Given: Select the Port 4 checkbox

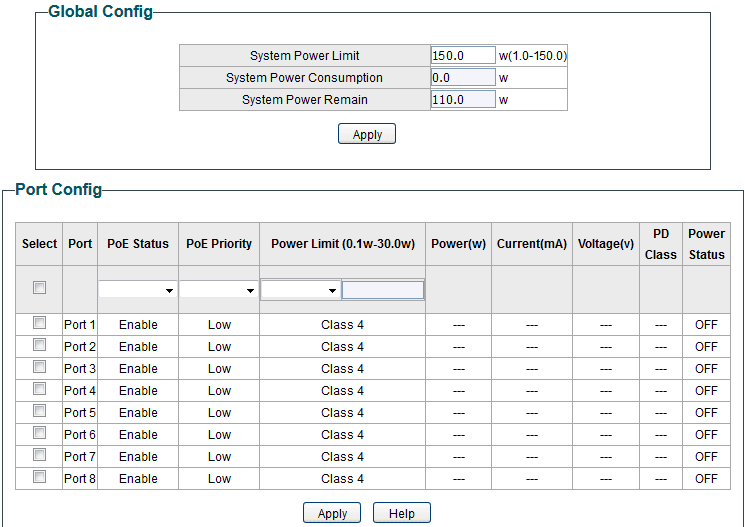Looking at the screenshot, I should (x=39, y=388).
